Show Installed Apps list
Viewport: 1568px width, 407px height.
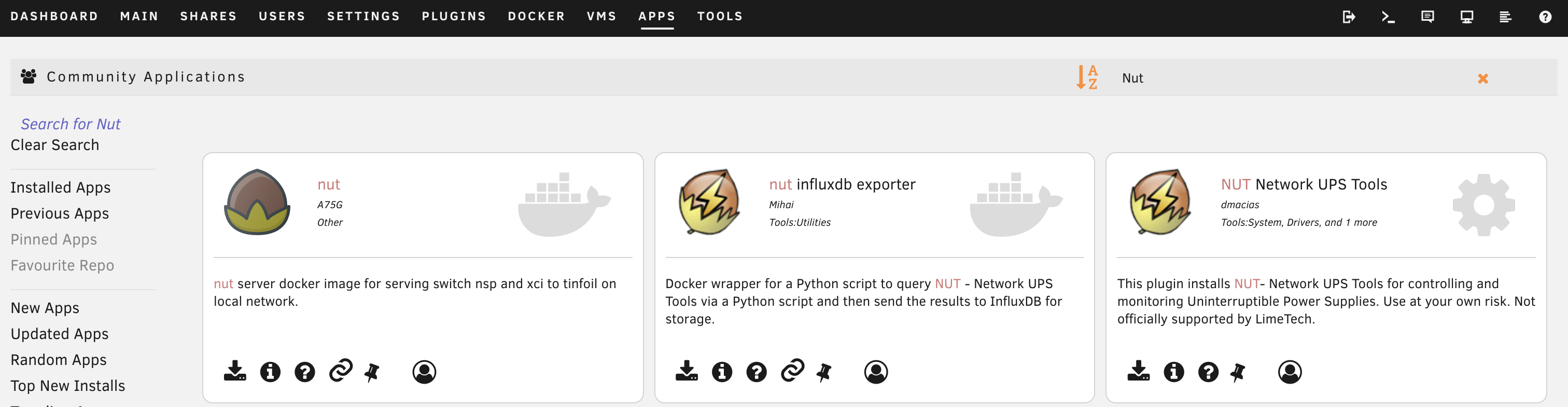[60, 187]
